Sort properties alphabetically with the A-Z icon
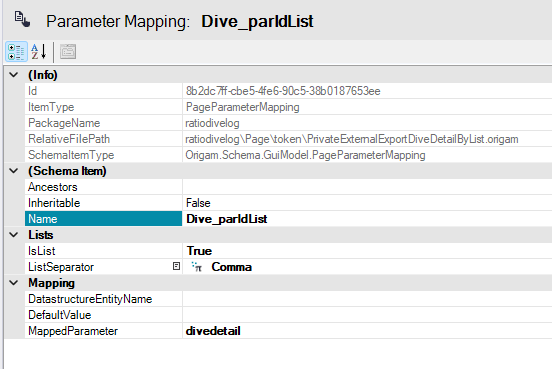 (x=38, y=52)
